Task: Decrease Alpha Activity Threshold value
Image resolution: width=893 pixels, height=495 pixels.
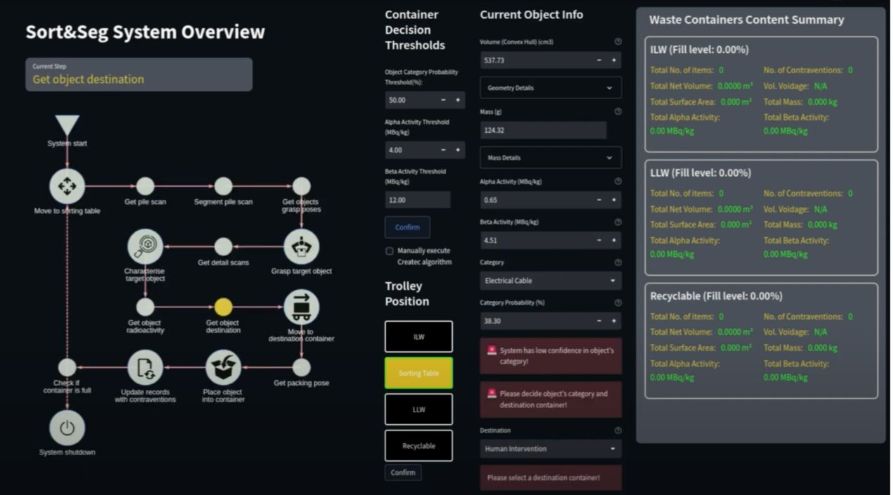Action: (443, 150)
